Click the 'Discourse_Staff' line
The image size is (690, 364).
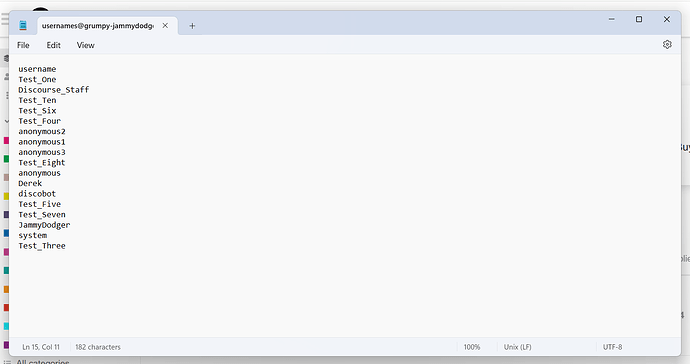pos(54,90)
